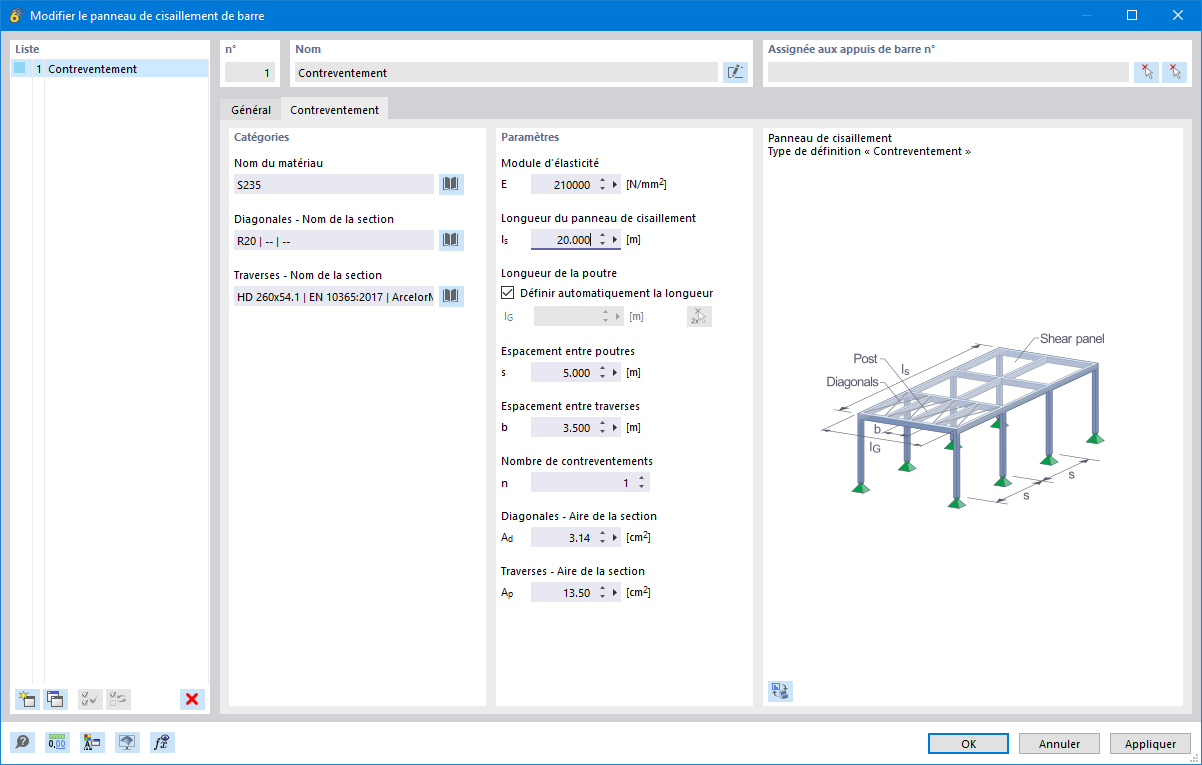
Task: Click spinner arrows of b value 3.500
Action: tap(602, 428)
